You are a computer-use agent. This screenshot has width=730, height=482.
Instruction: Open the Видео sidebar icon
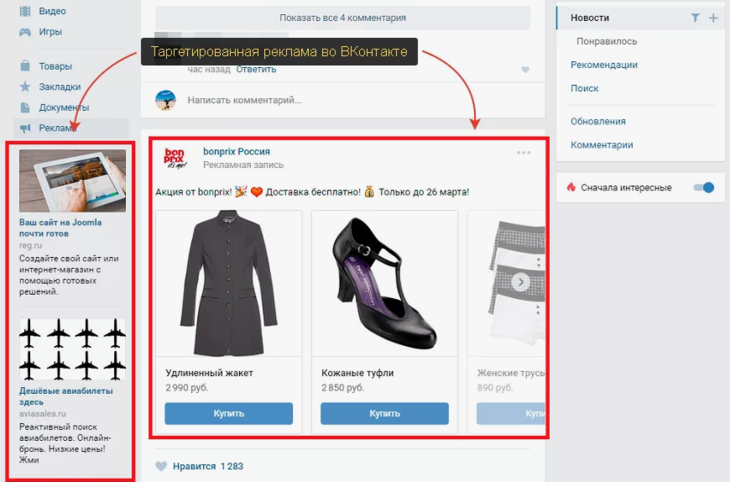(25, 11)
